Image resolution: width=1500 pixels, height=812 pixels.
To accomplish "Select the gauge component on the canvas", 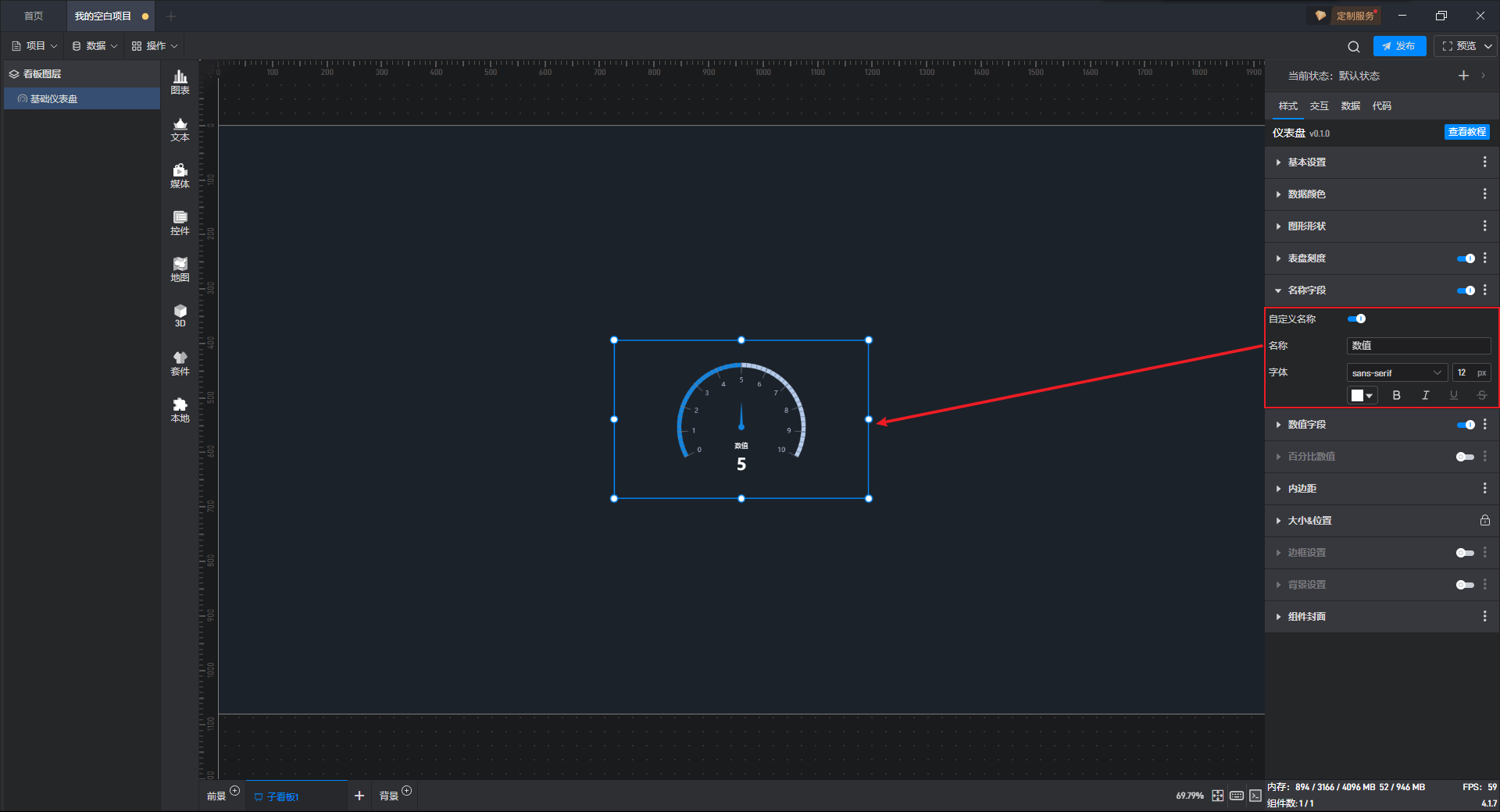I will (741, 419).
